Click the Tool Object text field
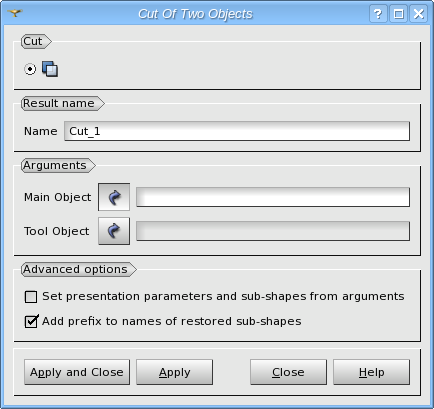 coord(273,231)
